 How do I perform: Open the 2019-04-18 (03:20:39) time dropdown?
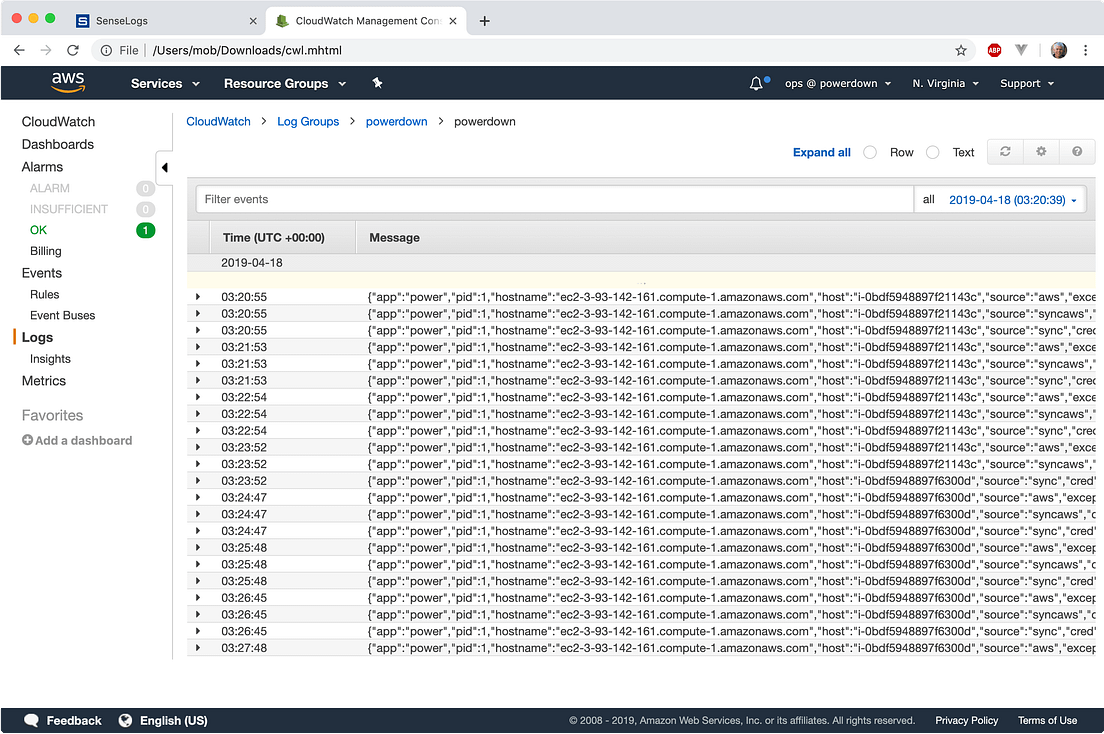(x=1012, y=200)
